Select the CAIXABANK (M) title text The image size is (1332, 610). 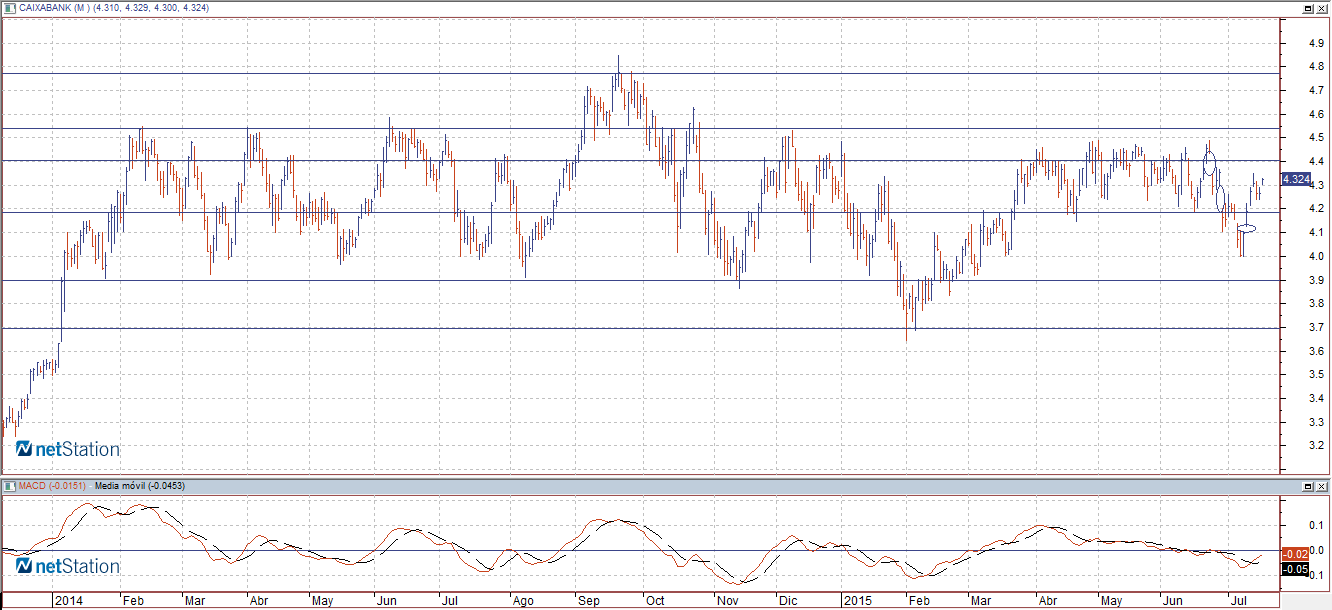[54, 8]
